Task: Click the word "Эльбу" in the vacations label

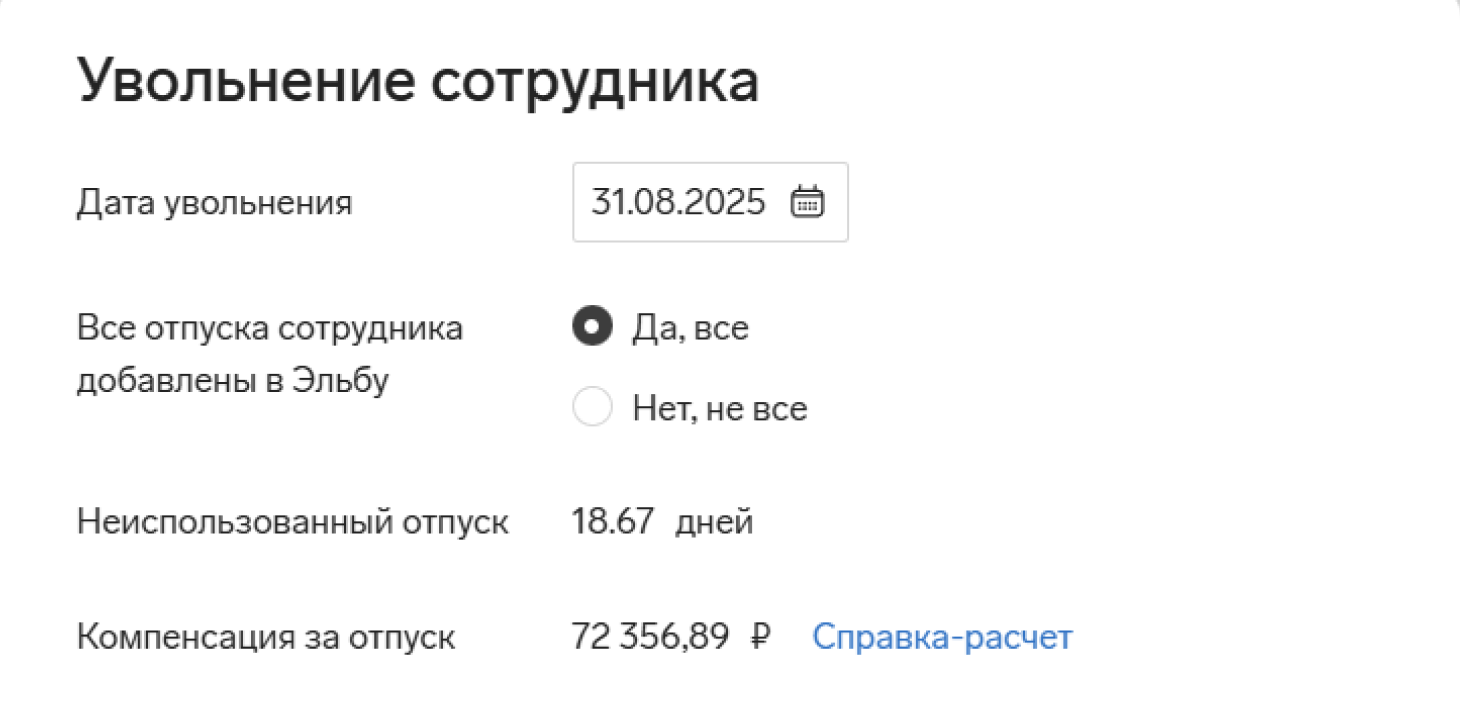Action: [x=340, y=381]
